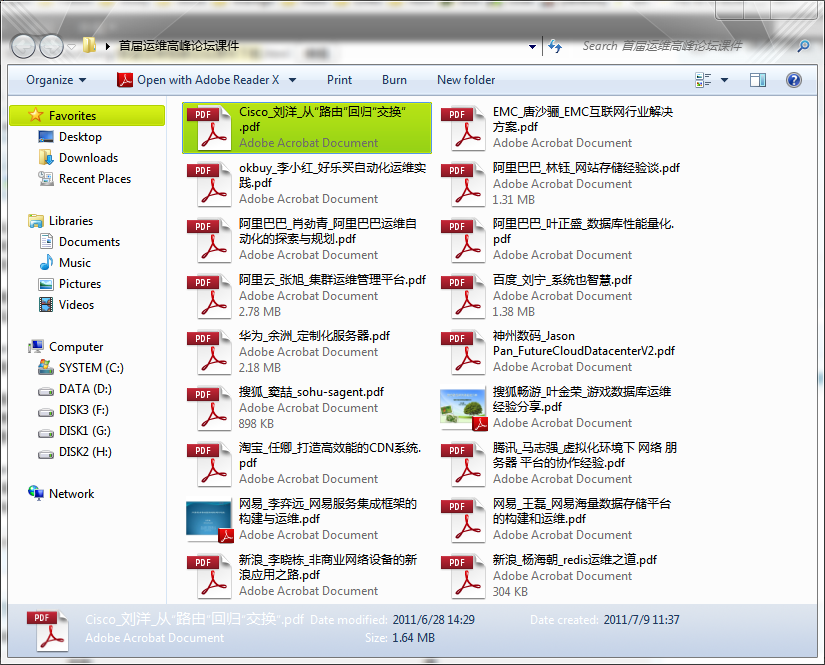Click Burn in the toolbar
825x665 pixels.
coord(394,80)
